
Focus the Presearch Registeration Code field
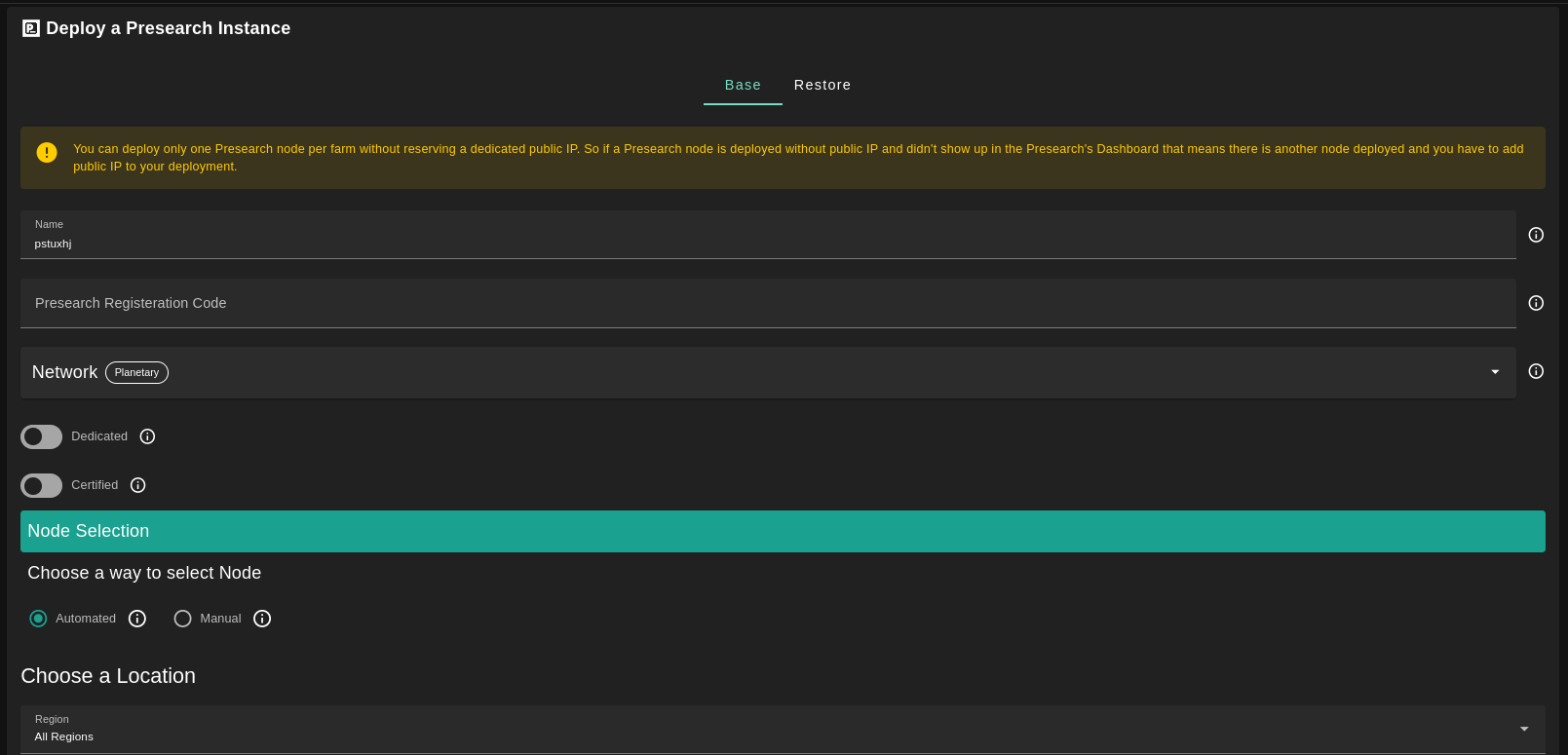[x=768, y=303]
